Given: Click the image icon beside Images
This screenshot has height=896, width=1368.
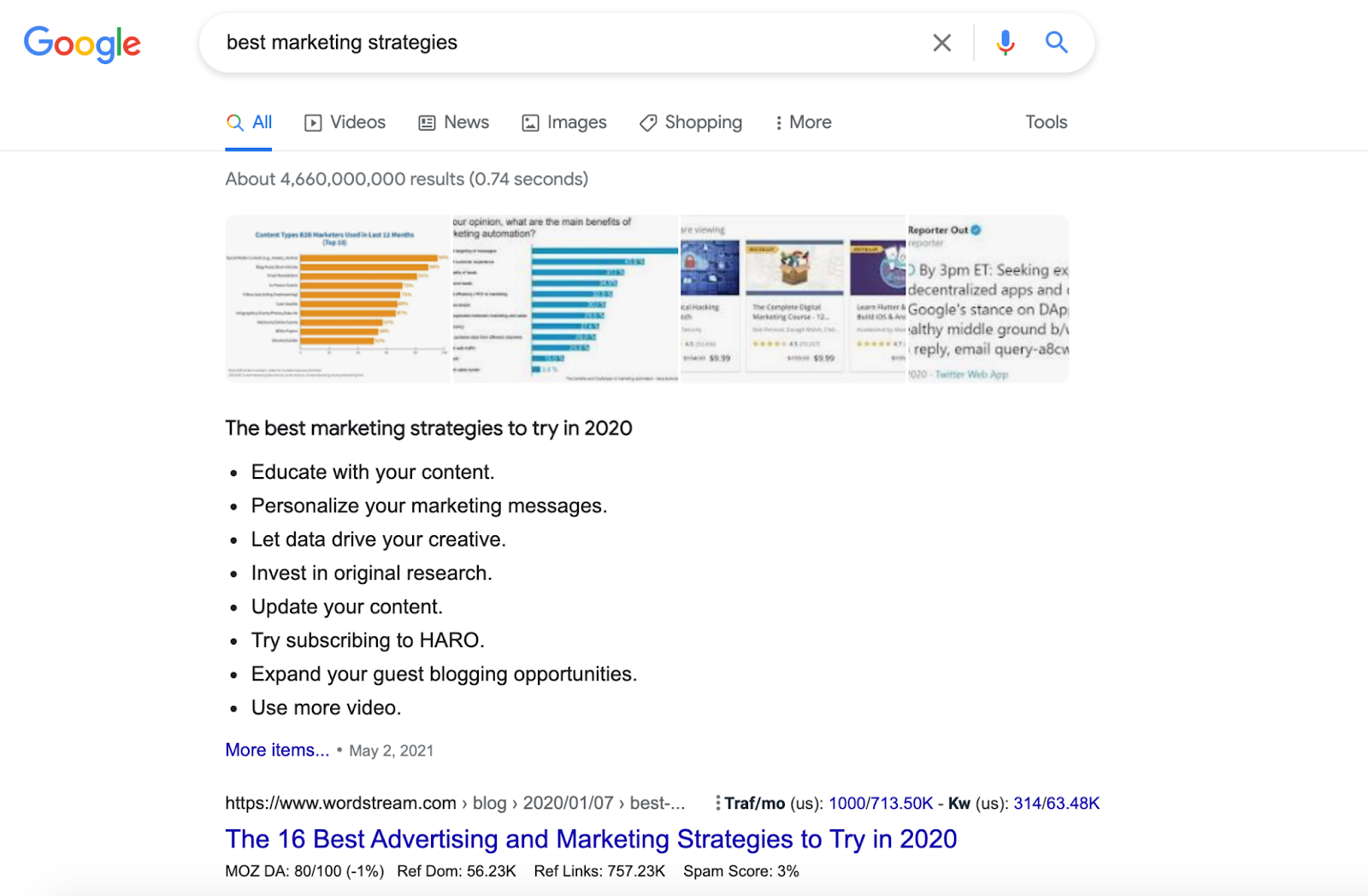Looking at the screenshot, I should click(529, 122).
